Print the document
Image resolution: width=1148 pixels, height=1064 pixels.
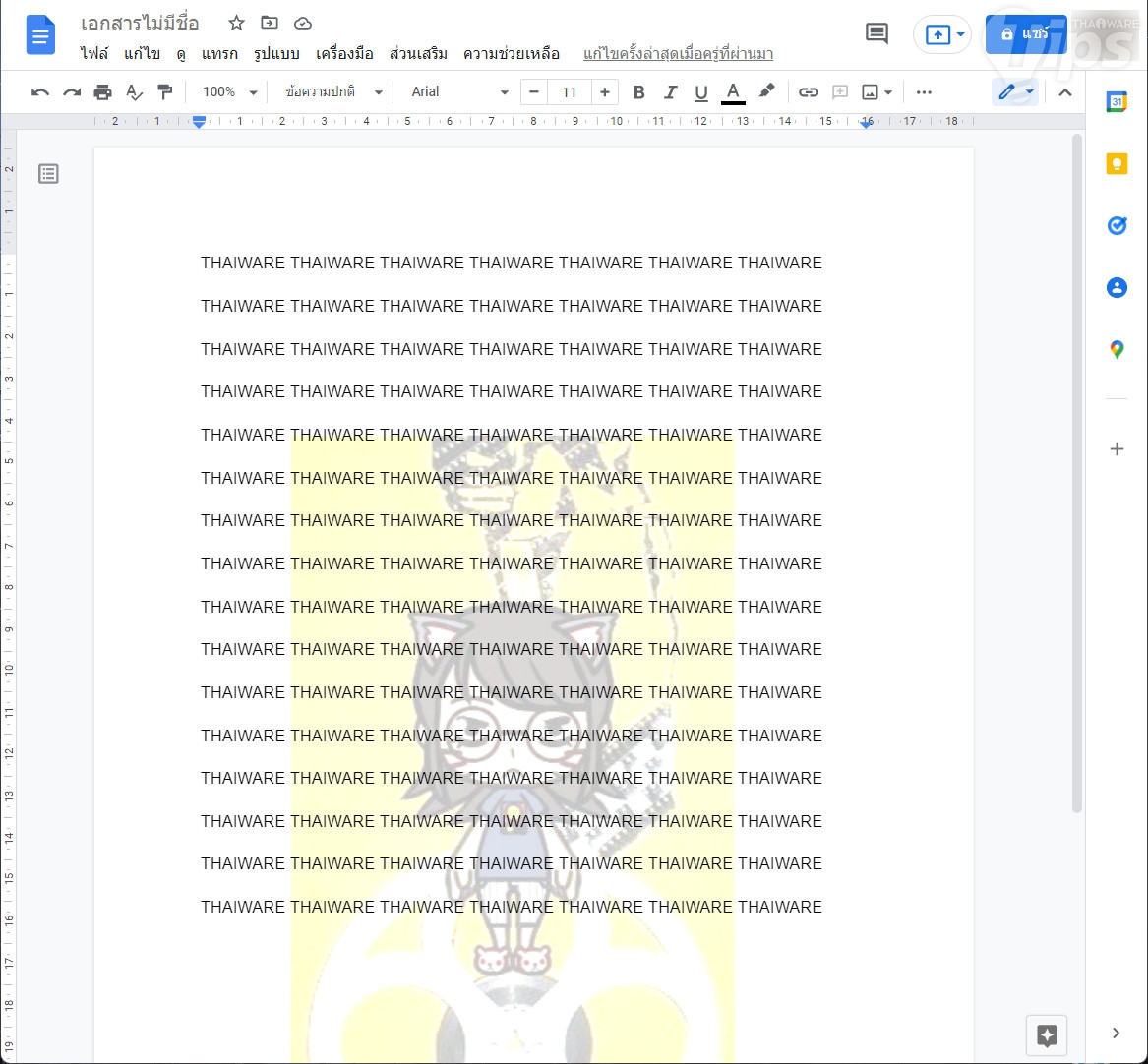click(x=102, y=92)
